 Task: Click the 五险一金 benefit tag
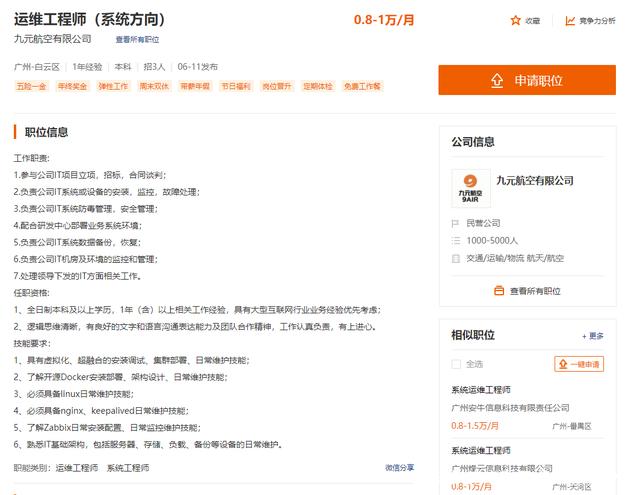click(x=31, y=86)
